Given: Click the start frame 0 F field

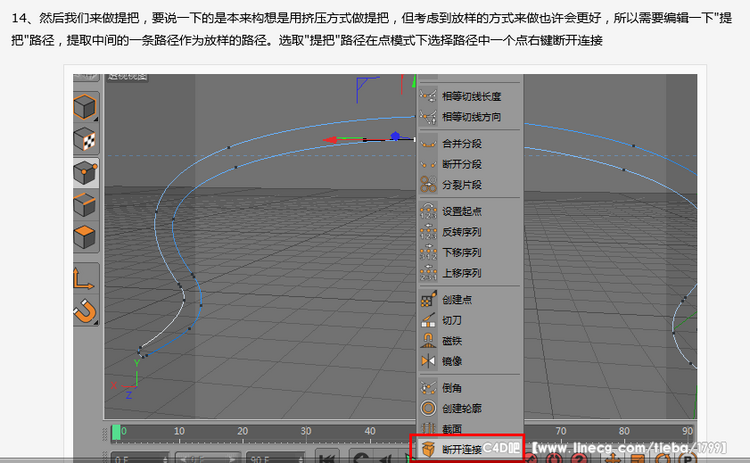Looking at the screenshot, I should coord(140,457).
